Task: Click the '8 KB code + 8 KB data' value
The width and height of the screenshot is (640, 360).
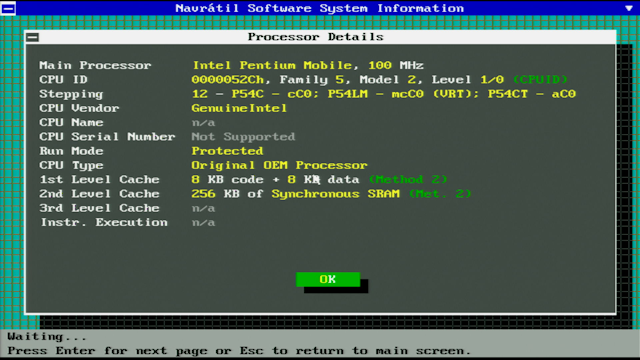Action: (x=276, y=180)
